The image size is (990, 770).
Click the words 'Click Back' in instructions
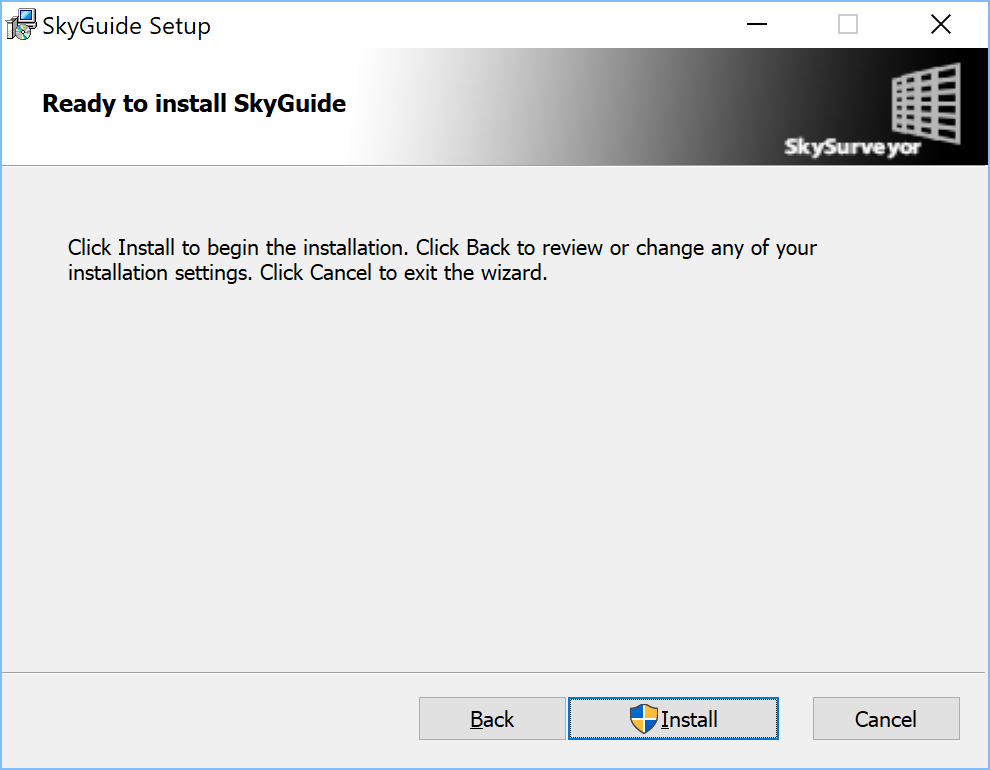point(463,247)
